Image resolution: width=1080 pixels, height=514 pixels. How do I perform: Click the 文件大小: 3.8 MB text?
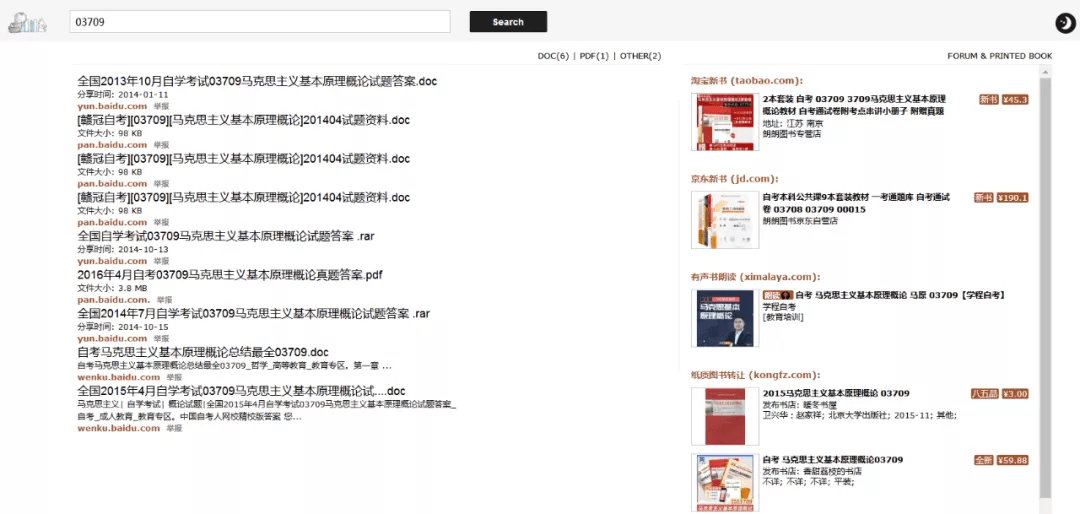(112, 288)
